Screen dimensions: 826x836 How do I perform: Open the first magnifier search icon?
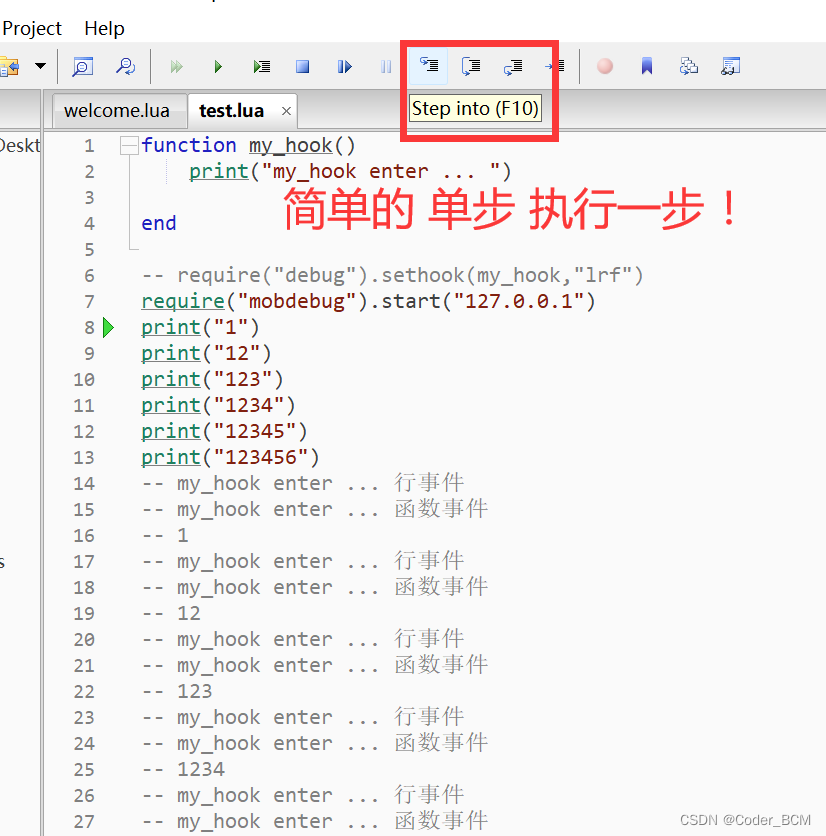tap(83, 66)
